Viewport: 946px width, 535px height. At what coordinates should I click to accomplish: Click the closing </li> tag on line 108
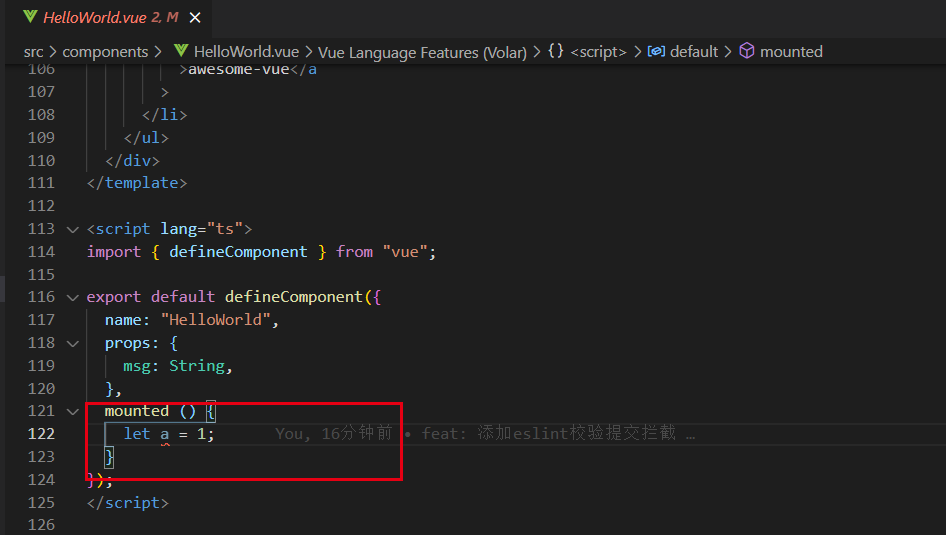(x=165, y=115)
